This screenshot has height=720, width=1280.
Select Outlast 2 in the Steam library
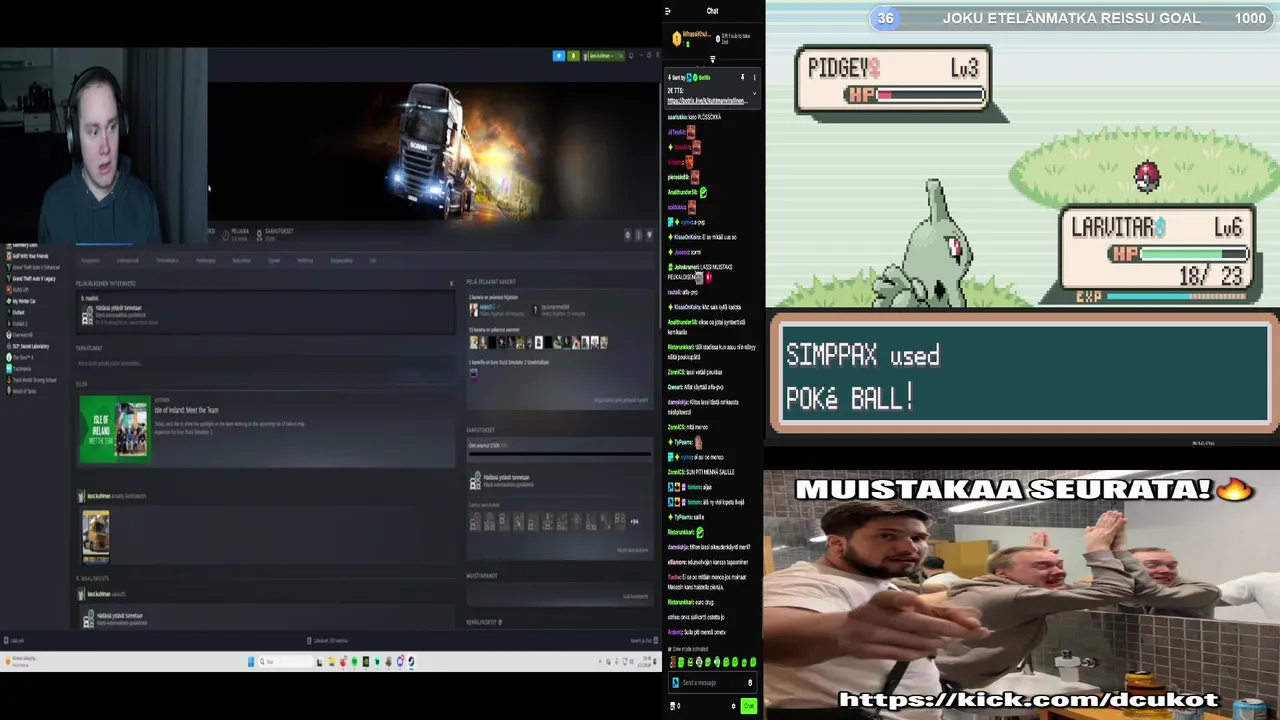coord(18,323)
